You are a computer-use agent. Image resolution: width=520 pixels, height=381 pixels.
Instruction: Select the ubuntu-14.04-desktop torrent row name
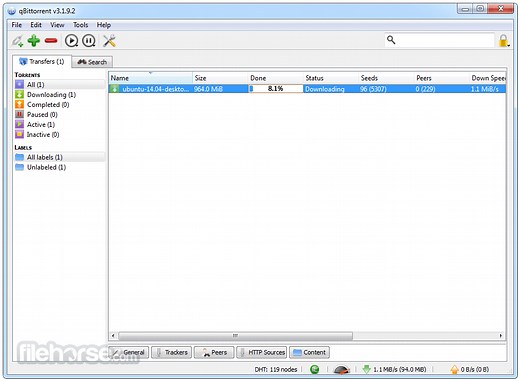156,89
